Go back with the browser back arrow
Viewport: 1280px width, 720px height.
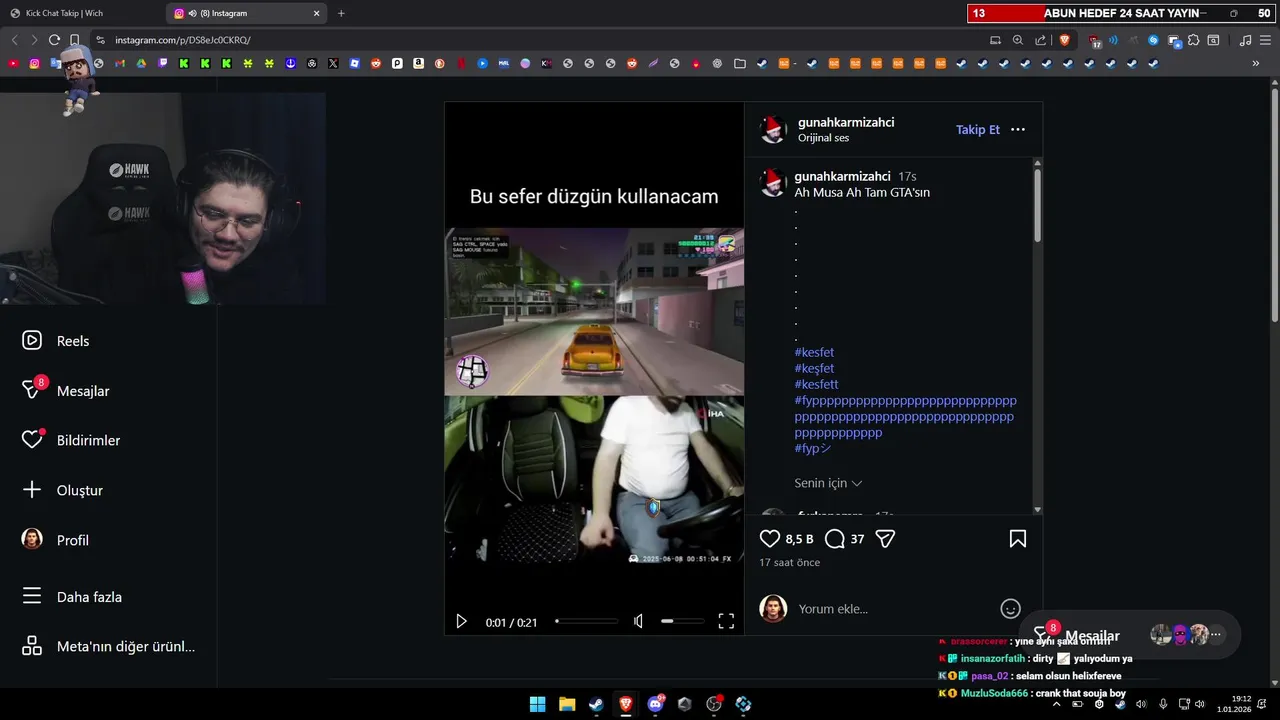14,40
